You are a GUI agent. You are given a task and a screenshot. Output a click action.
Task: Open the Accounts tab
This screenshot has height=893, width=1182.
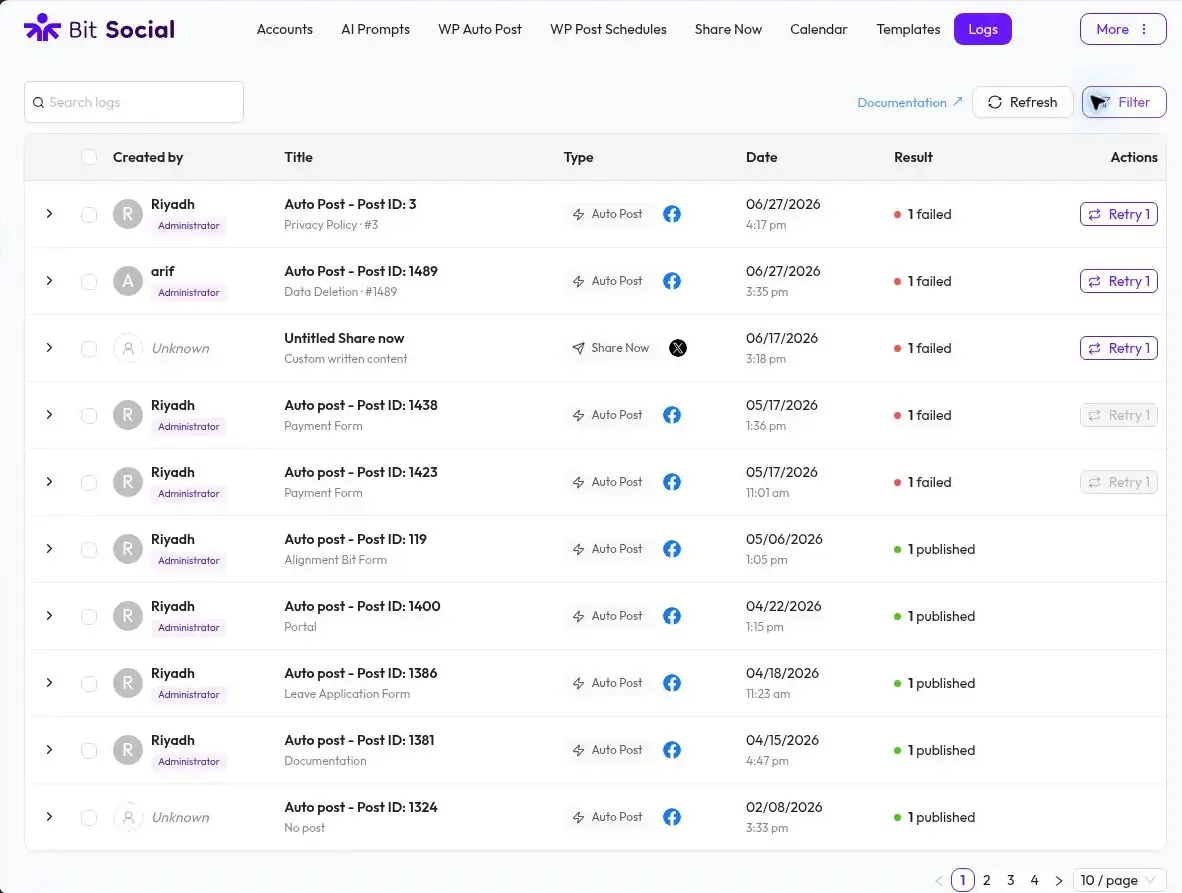point(284,29)
